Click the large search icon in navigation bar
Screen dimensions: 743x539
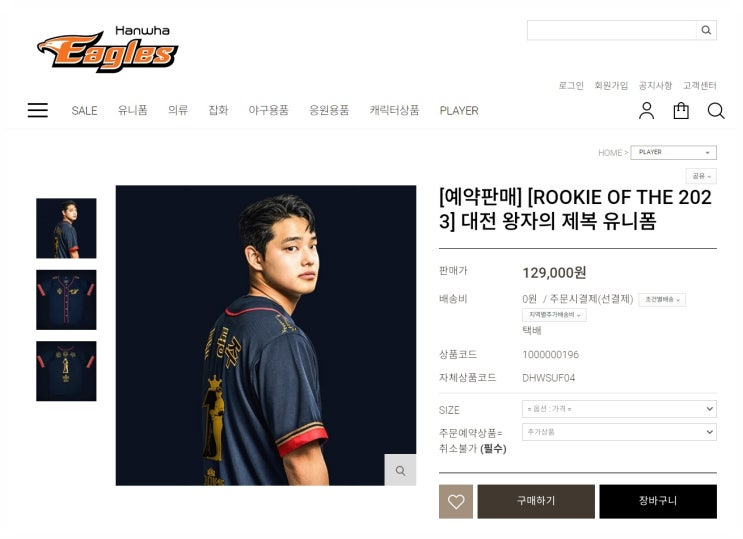[x=716, y=111]
